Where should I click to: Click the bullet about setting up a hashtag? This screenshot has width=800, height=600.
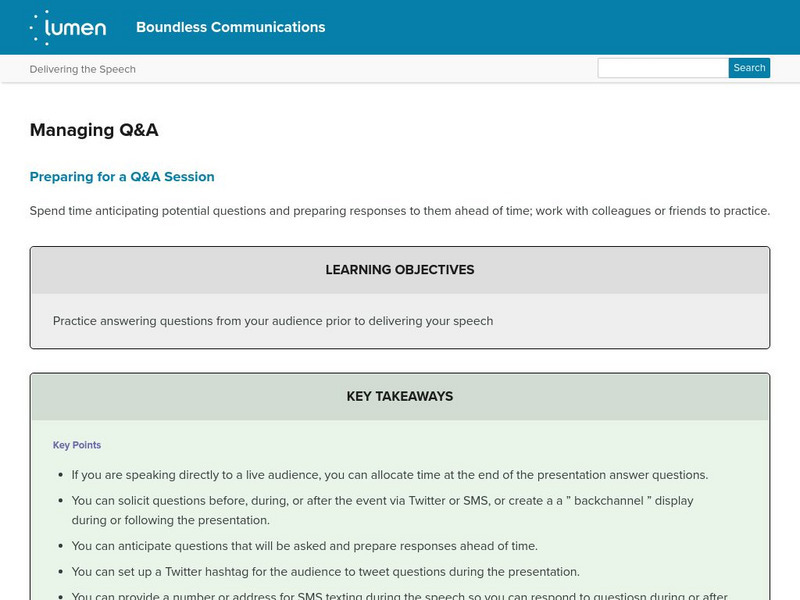[326, 572]
